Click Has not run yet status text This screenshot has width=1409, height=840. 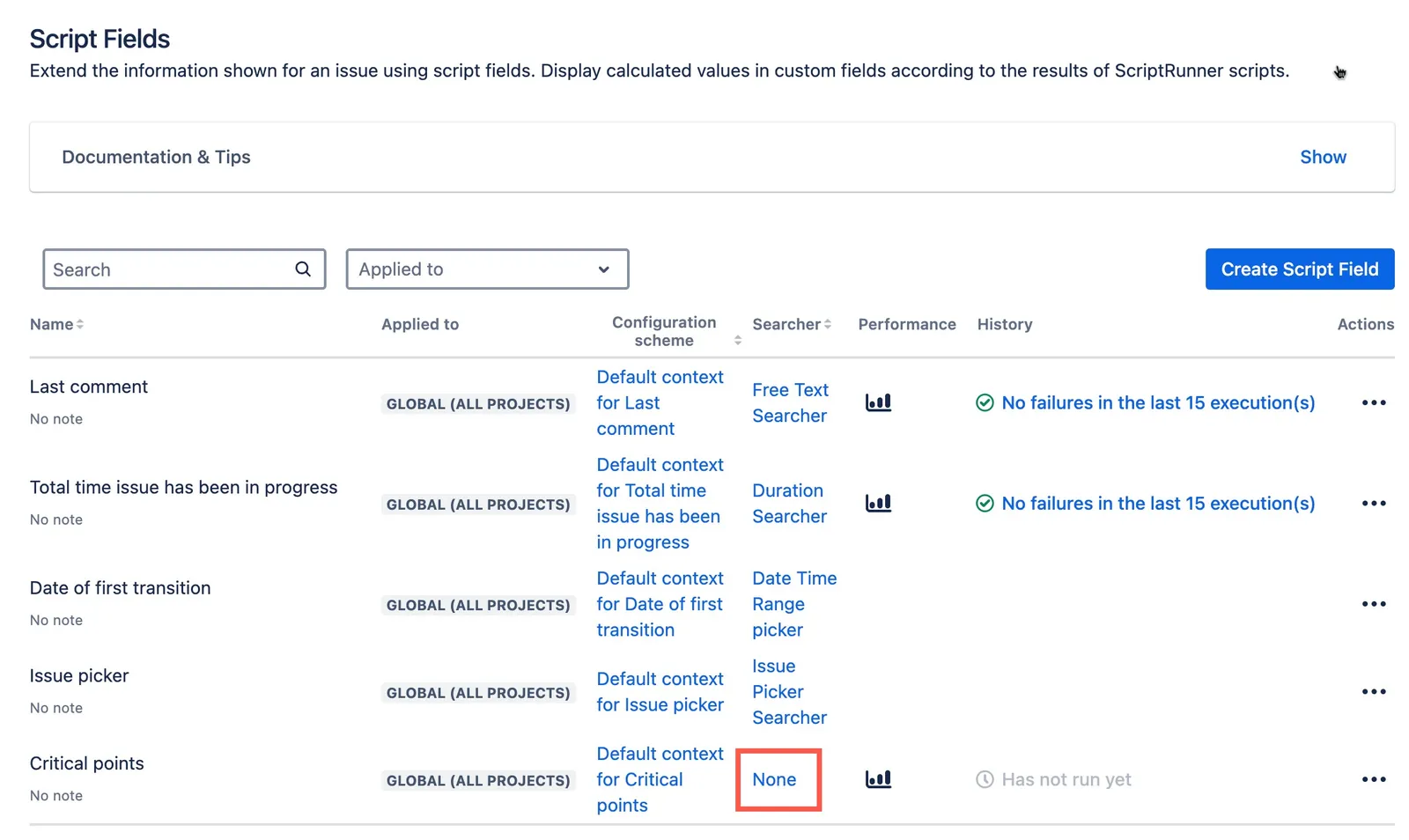click(1066, 779)
